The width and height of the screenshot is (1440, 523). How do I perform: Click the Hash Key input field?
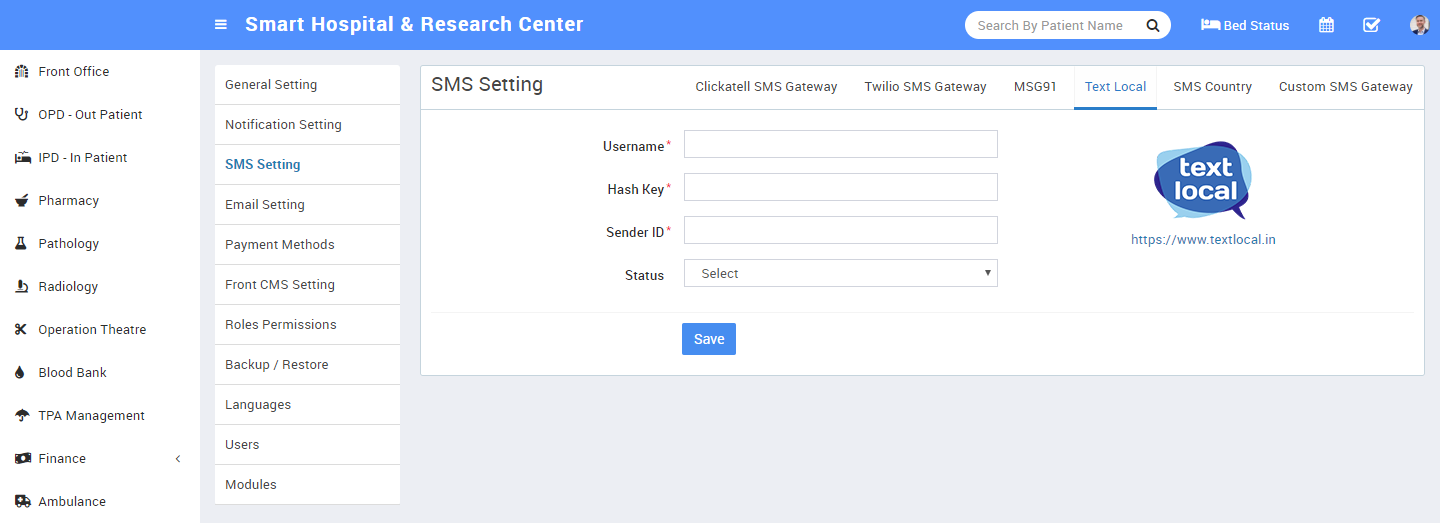[840, 188]
